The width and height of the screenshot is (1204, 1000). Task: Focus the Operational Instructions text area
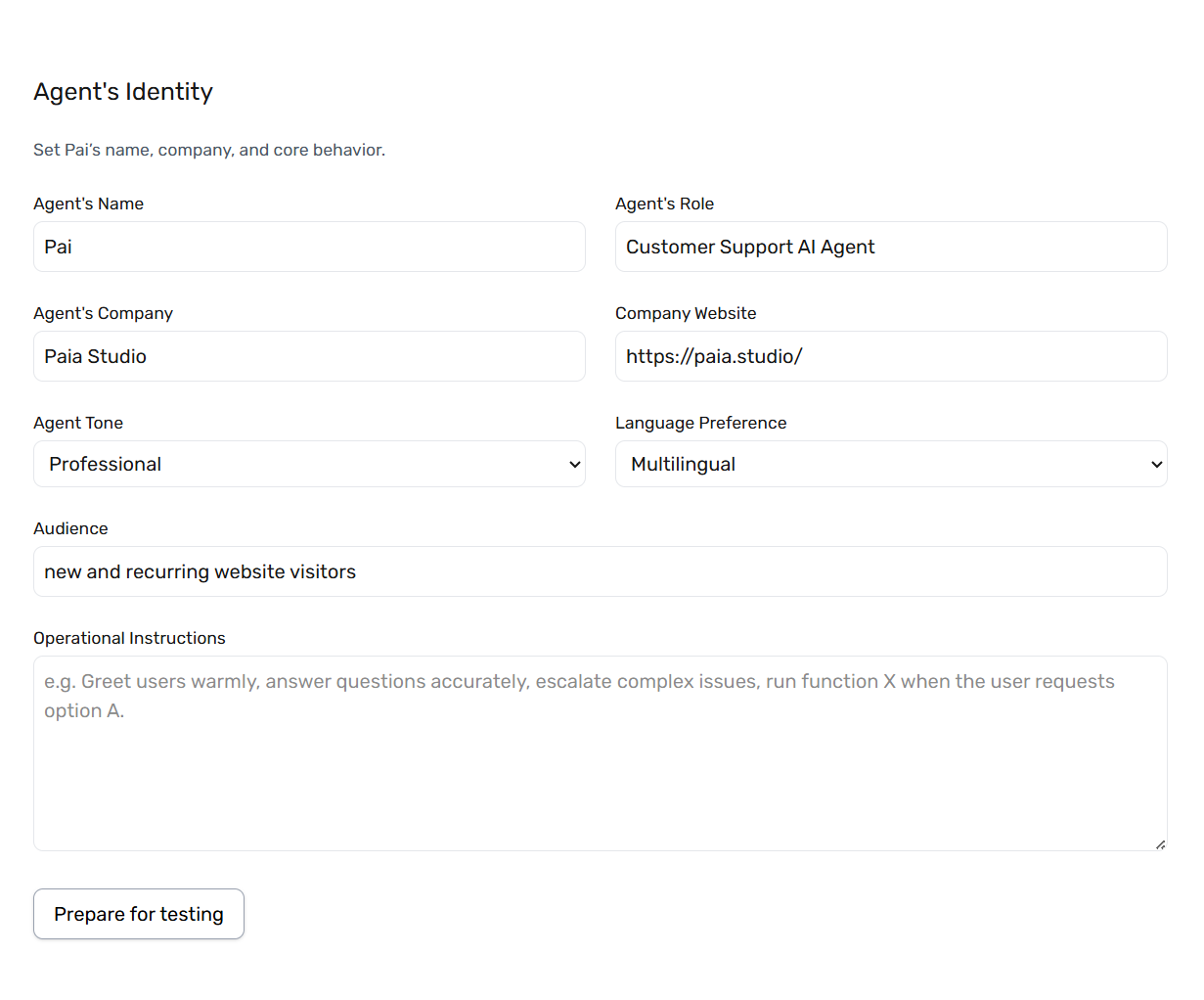601,753
